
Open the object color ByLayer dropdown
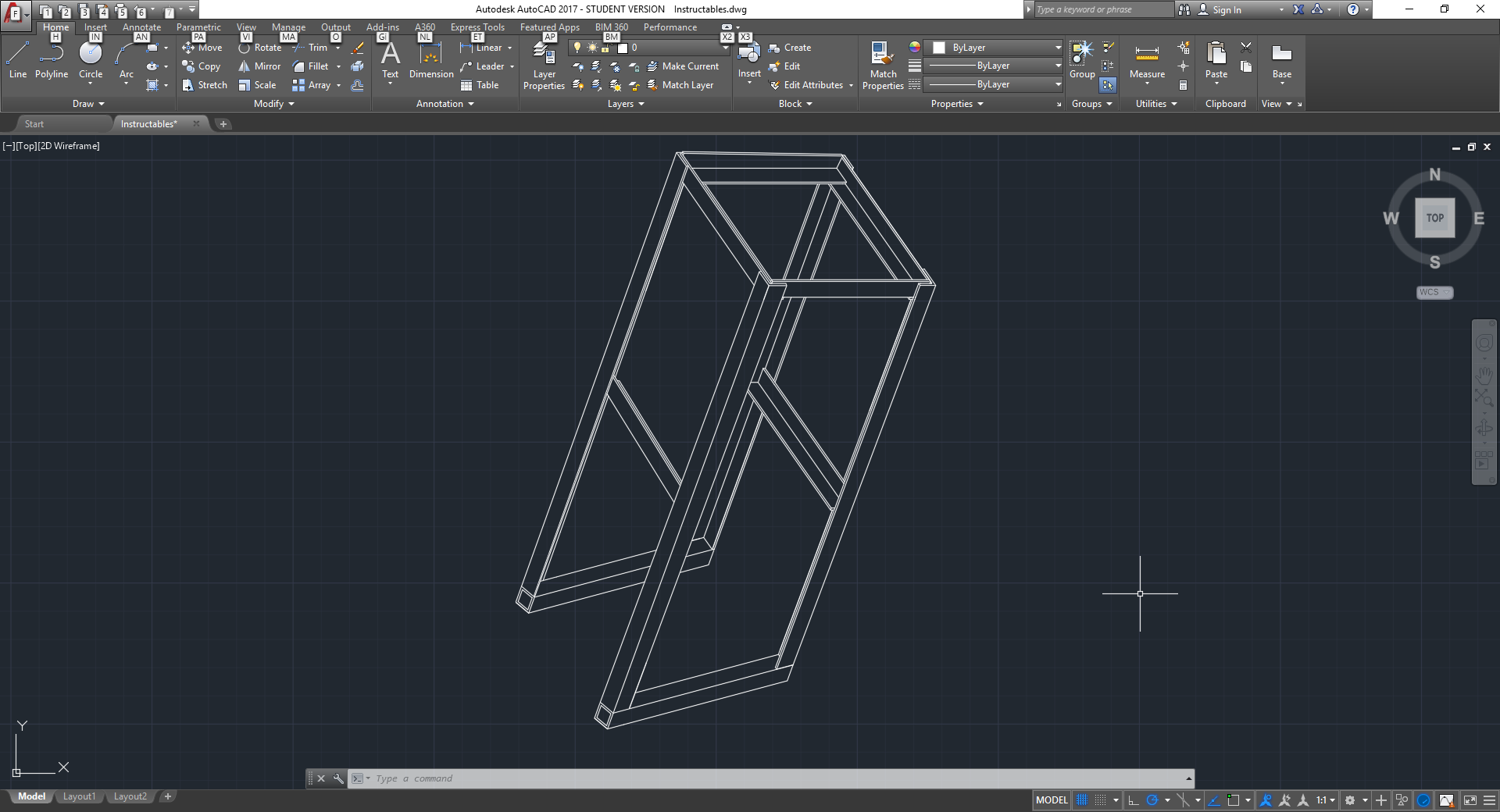coord(994,48)
